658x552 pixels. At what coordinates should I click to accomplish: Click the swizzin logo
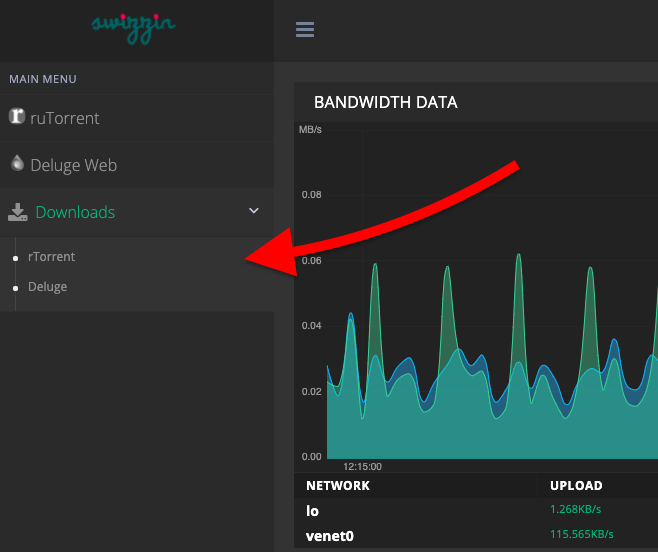click(x=133, y=28)
